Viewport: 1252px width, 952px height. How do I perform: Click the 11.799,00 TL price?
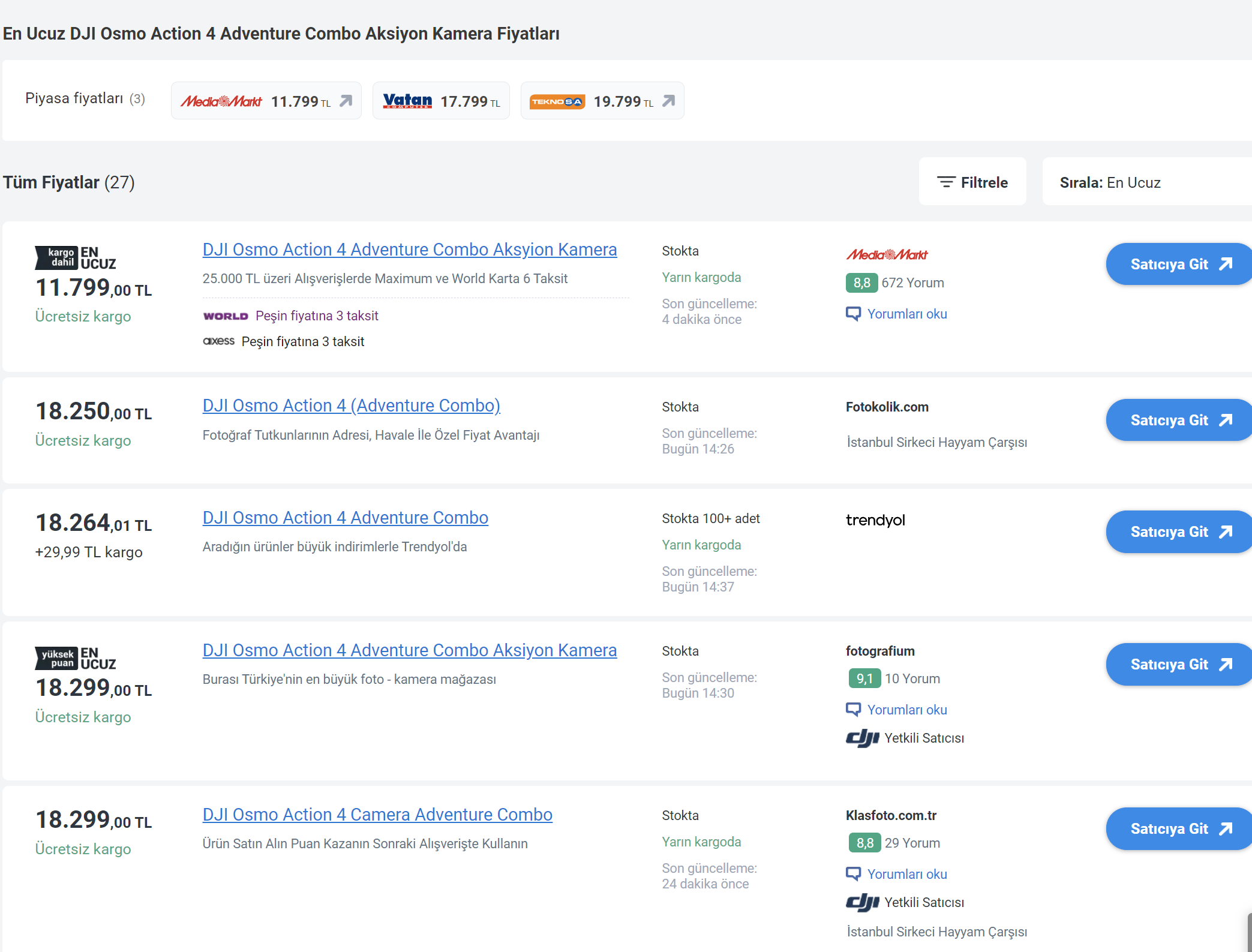[x=94, y=288]
